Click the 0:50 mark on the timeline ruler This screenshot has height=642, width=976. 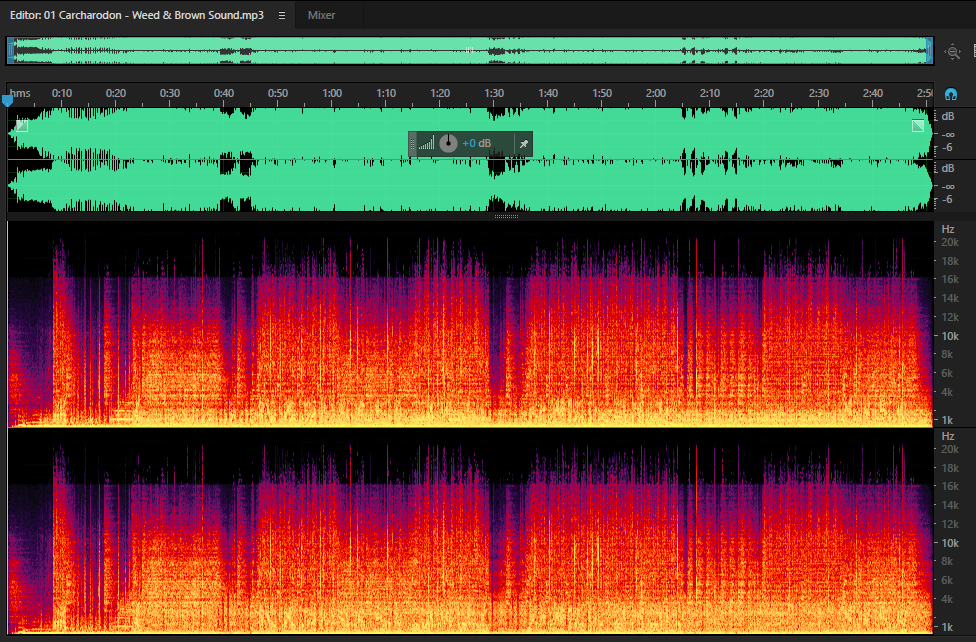(x=278, y=93)
